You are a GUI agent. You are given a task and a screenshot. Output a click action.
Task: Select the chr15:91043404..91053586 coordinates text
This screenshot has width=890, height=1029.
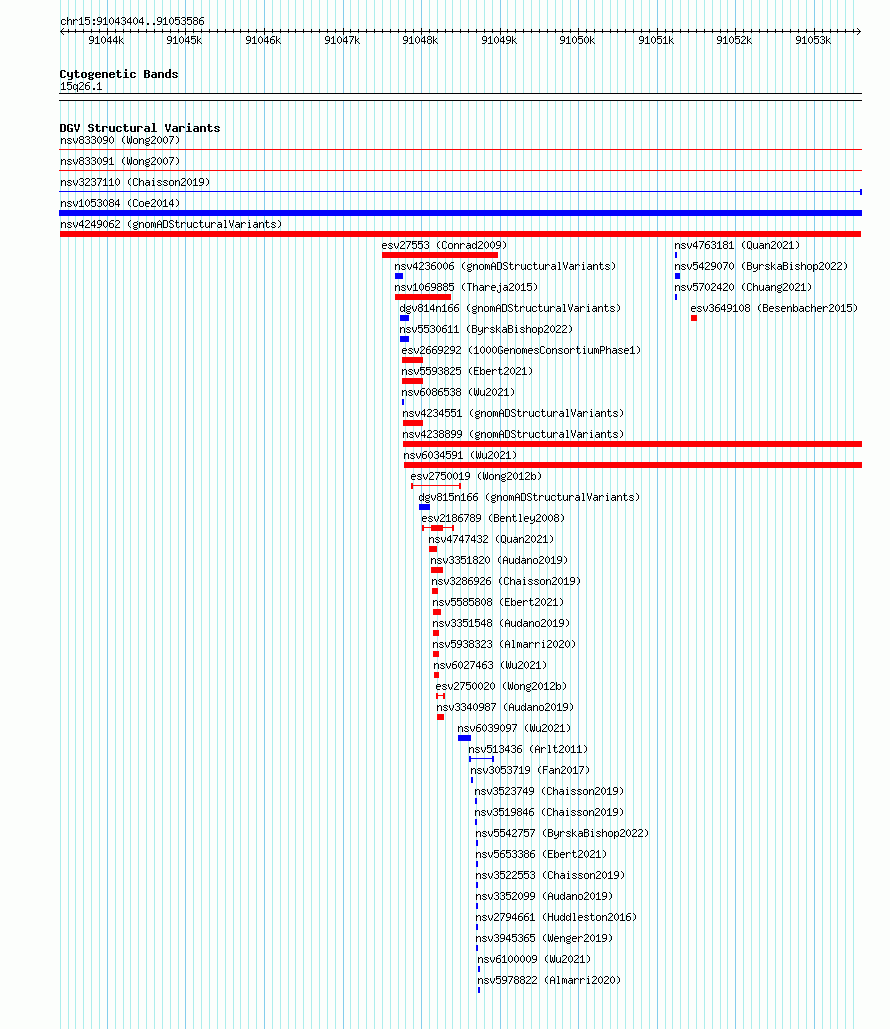pos(132,22)
